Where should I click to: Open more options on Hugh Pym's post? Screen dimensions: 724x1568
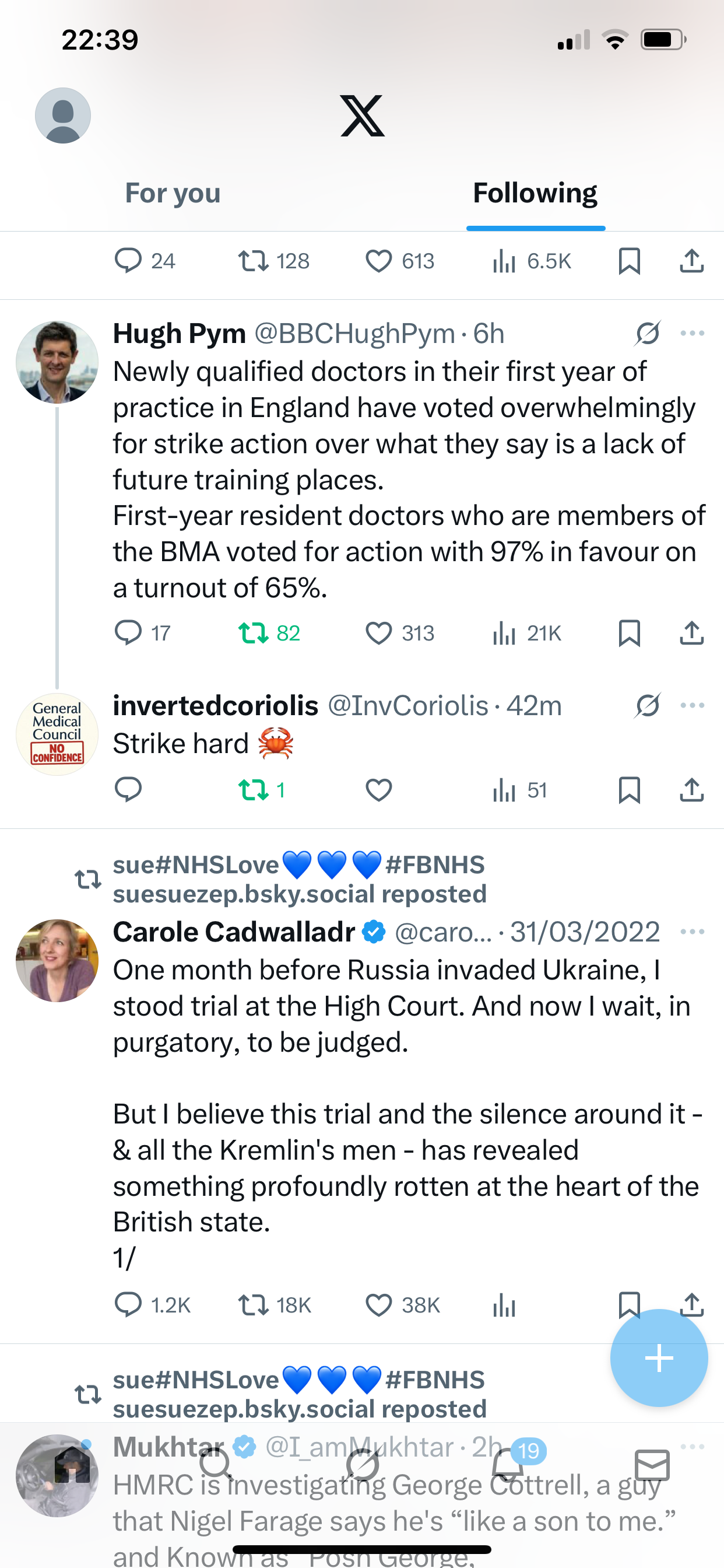pos(693,334)
